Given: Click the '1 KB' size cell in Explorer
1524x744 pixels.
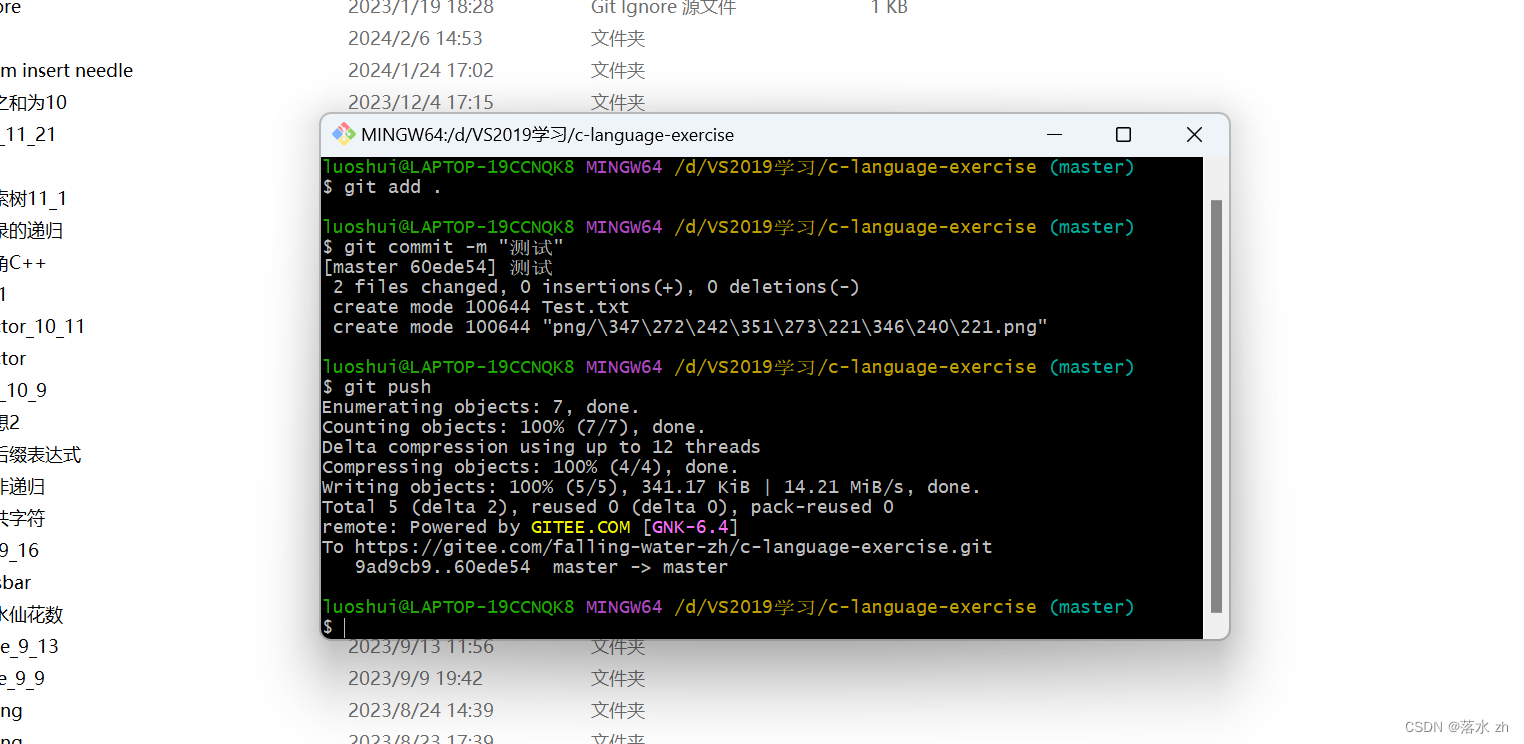Looking at the screenshot, I should [889, 7].
